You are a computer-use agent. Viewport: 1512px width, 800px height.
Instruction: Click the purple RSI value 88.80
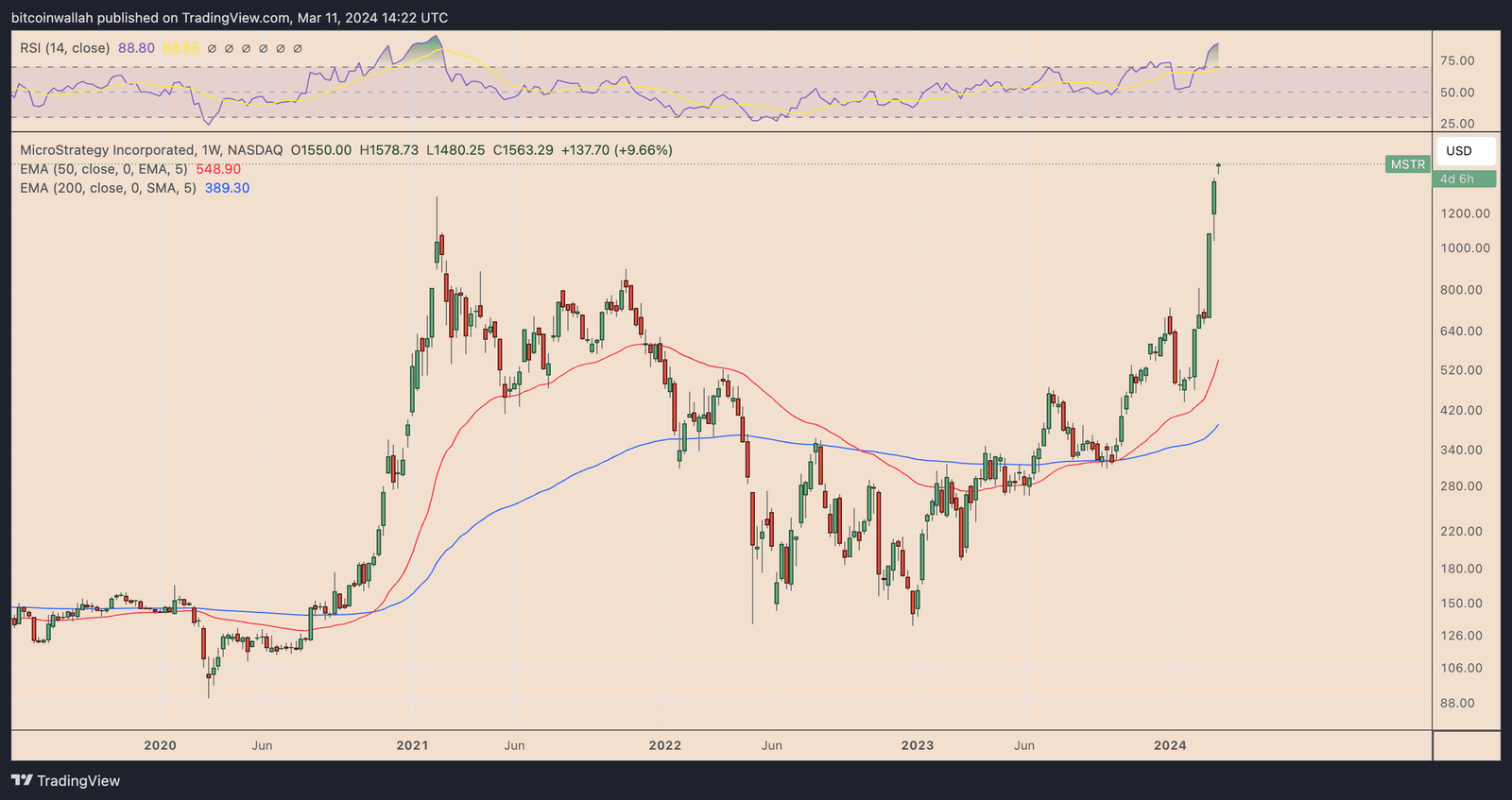pyautogui.click(x=136, y=48)
